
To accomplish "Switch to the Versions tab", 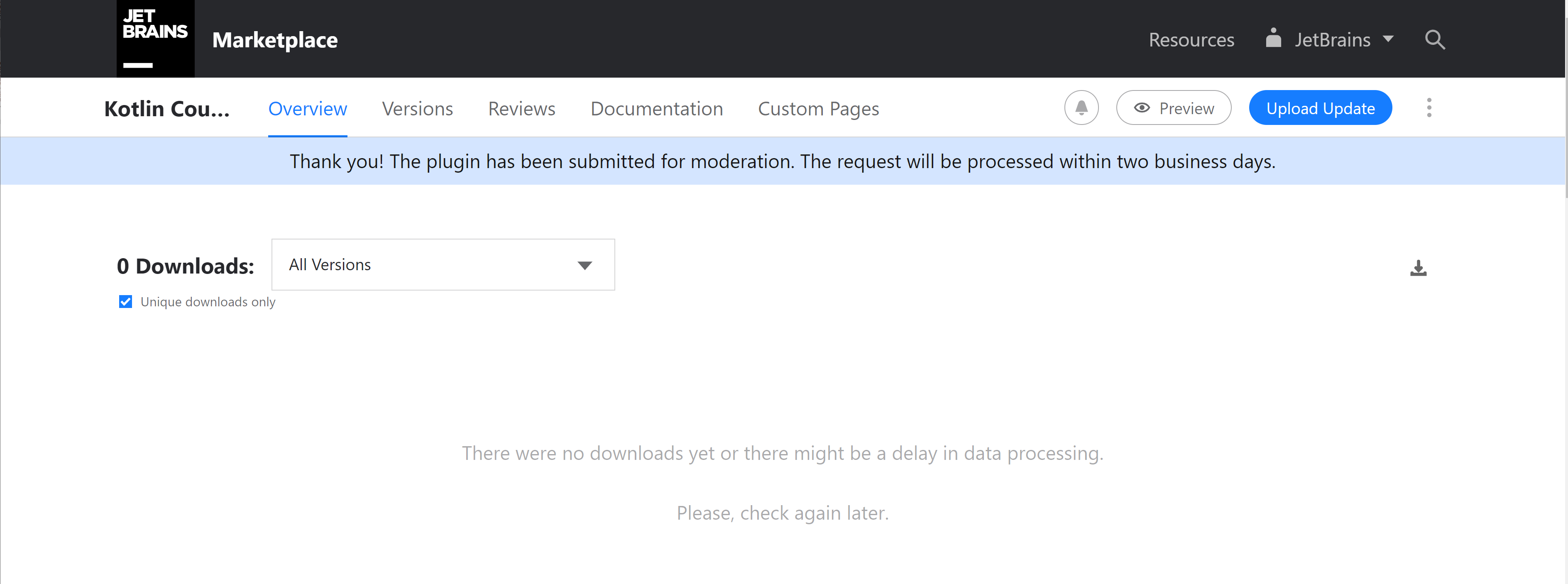I will click(417, 109).
